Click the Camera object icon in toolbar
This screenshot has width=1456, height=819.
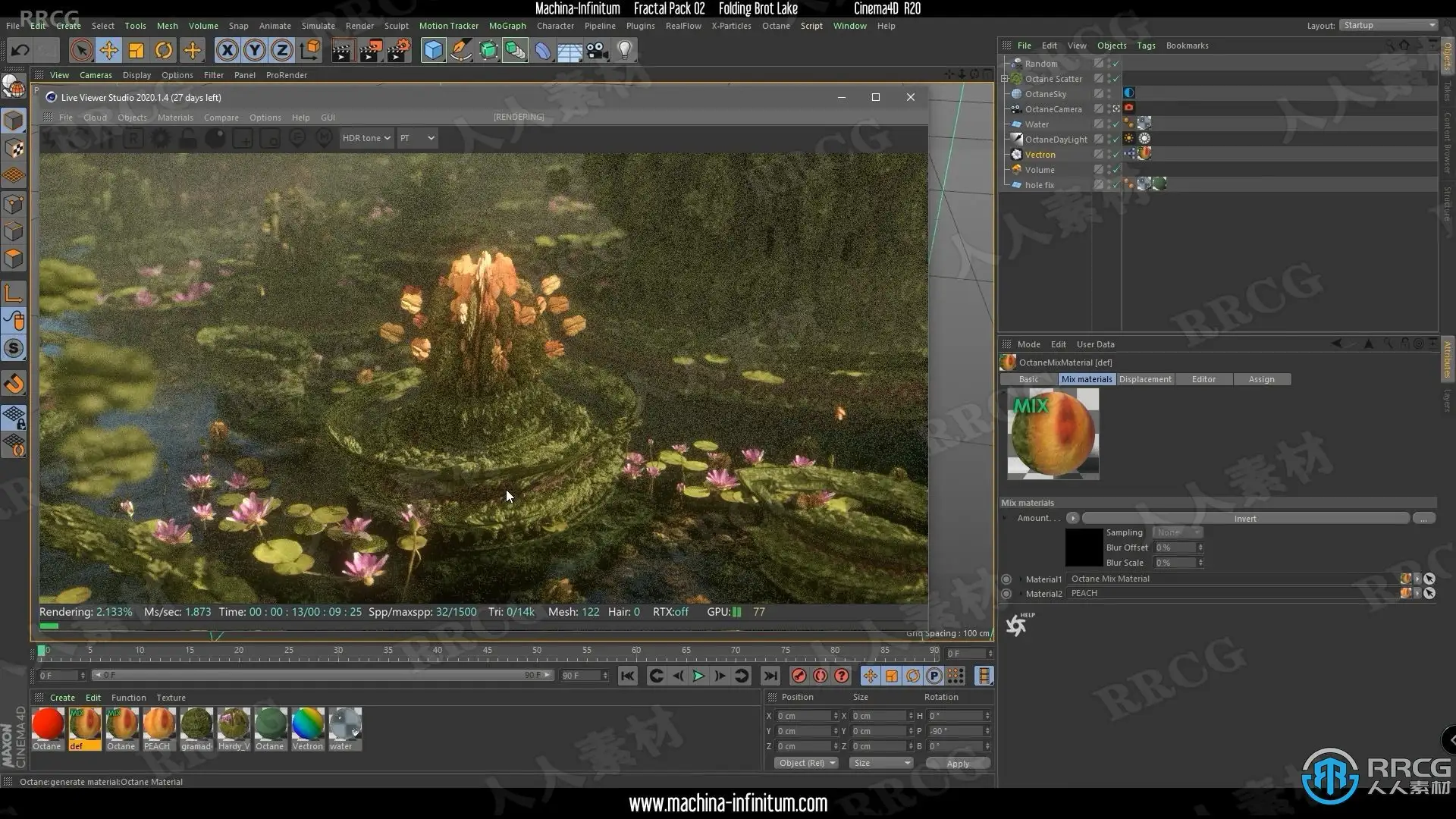pos(597,51)
